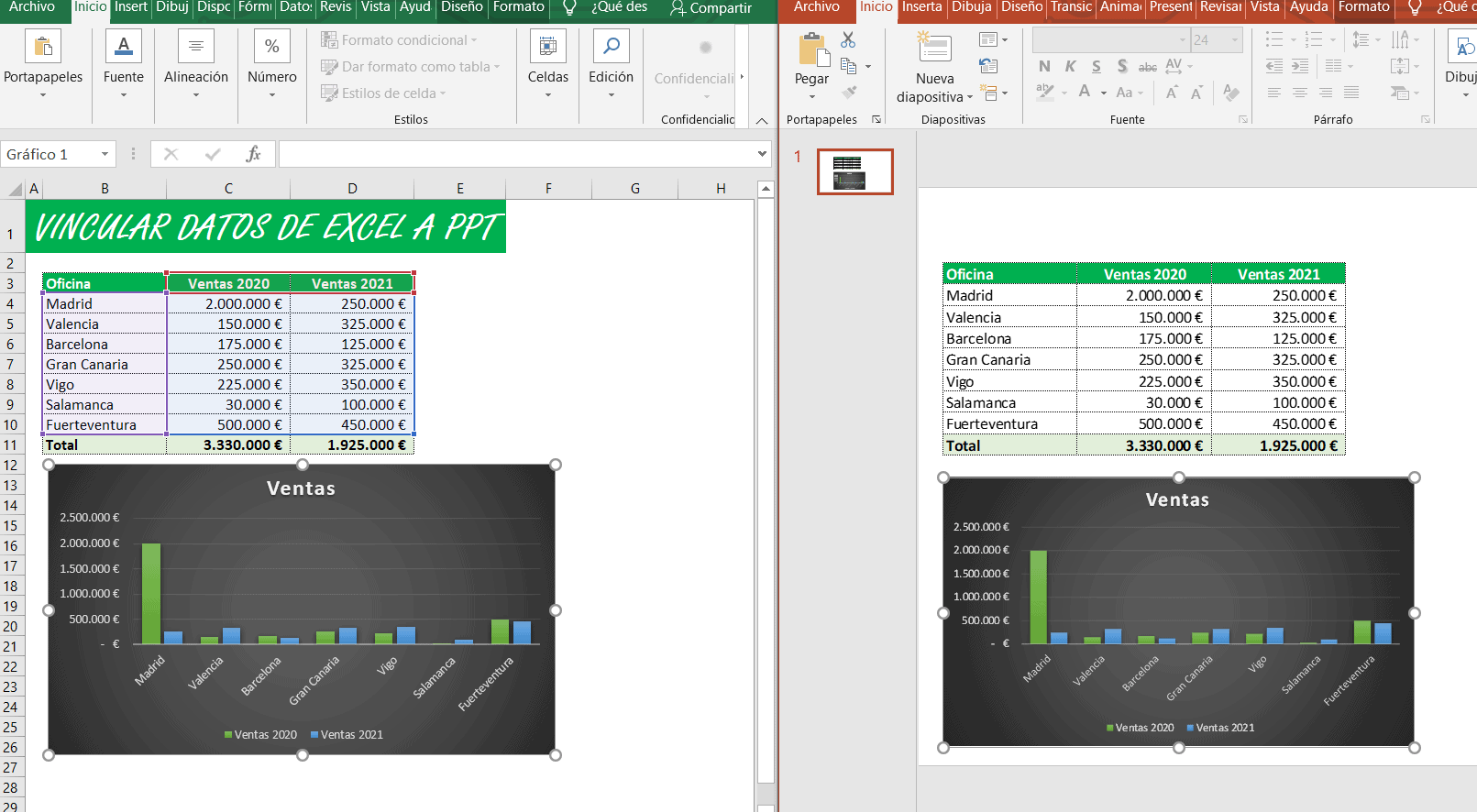
Task: Open the PowerPoint Ayuda tab
Action: [x=1308, y=7]
